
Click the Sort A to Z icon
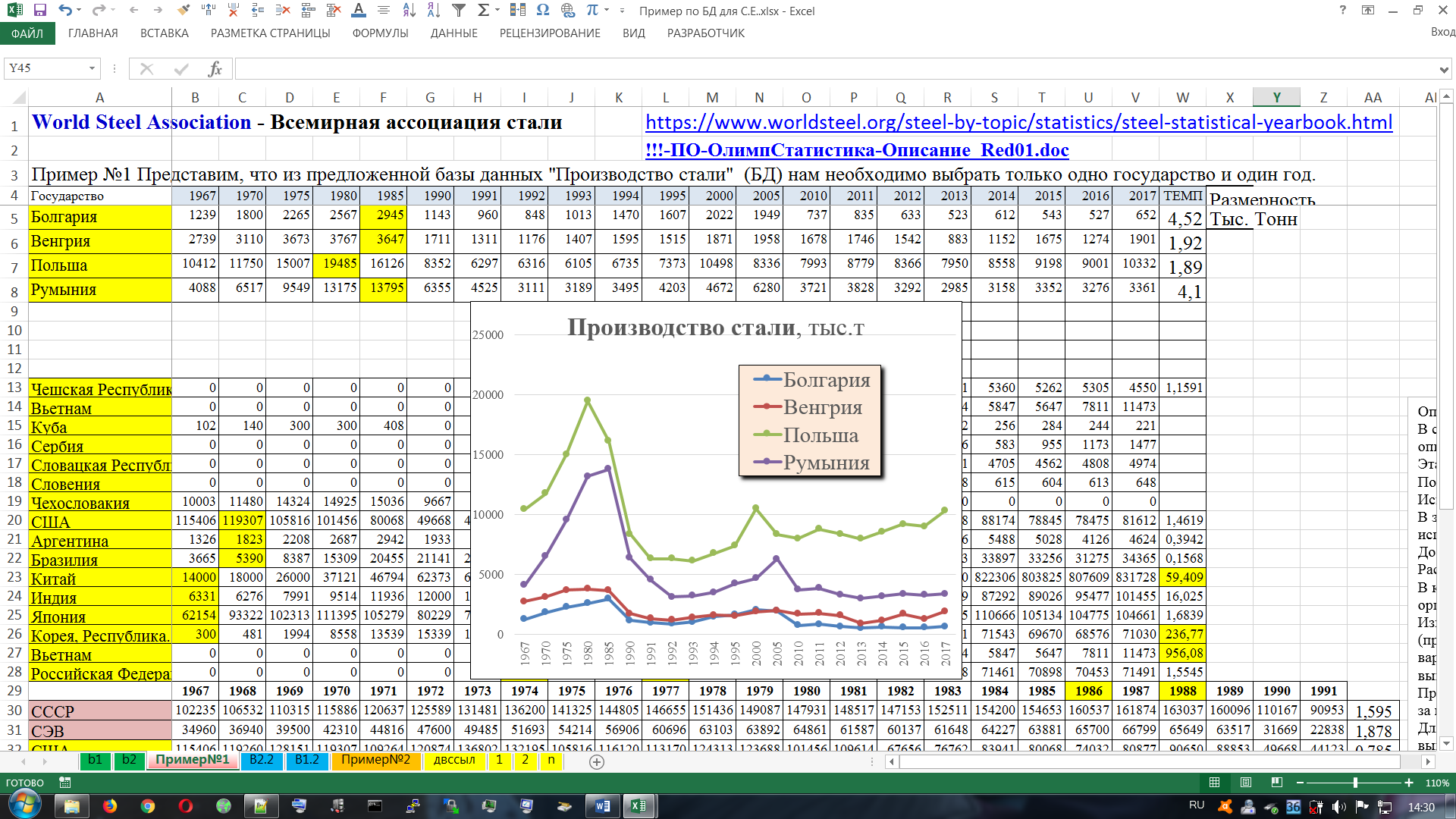[x=409, y=11]
